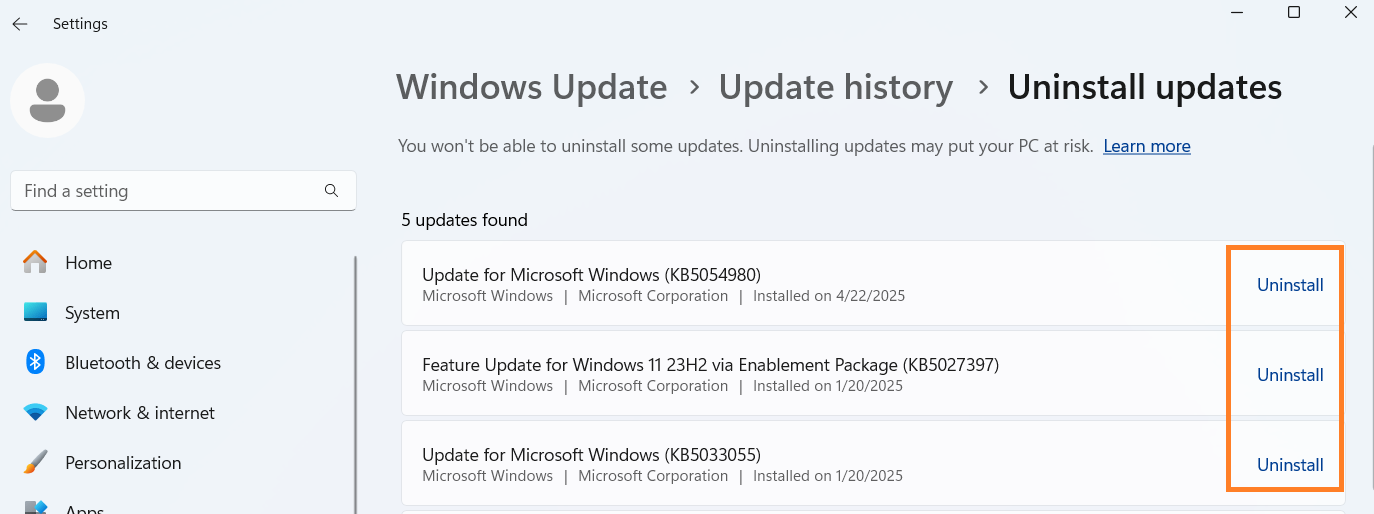1374x514 pixels.
Task: Click the user profile avatar
Action: [47, 100]
